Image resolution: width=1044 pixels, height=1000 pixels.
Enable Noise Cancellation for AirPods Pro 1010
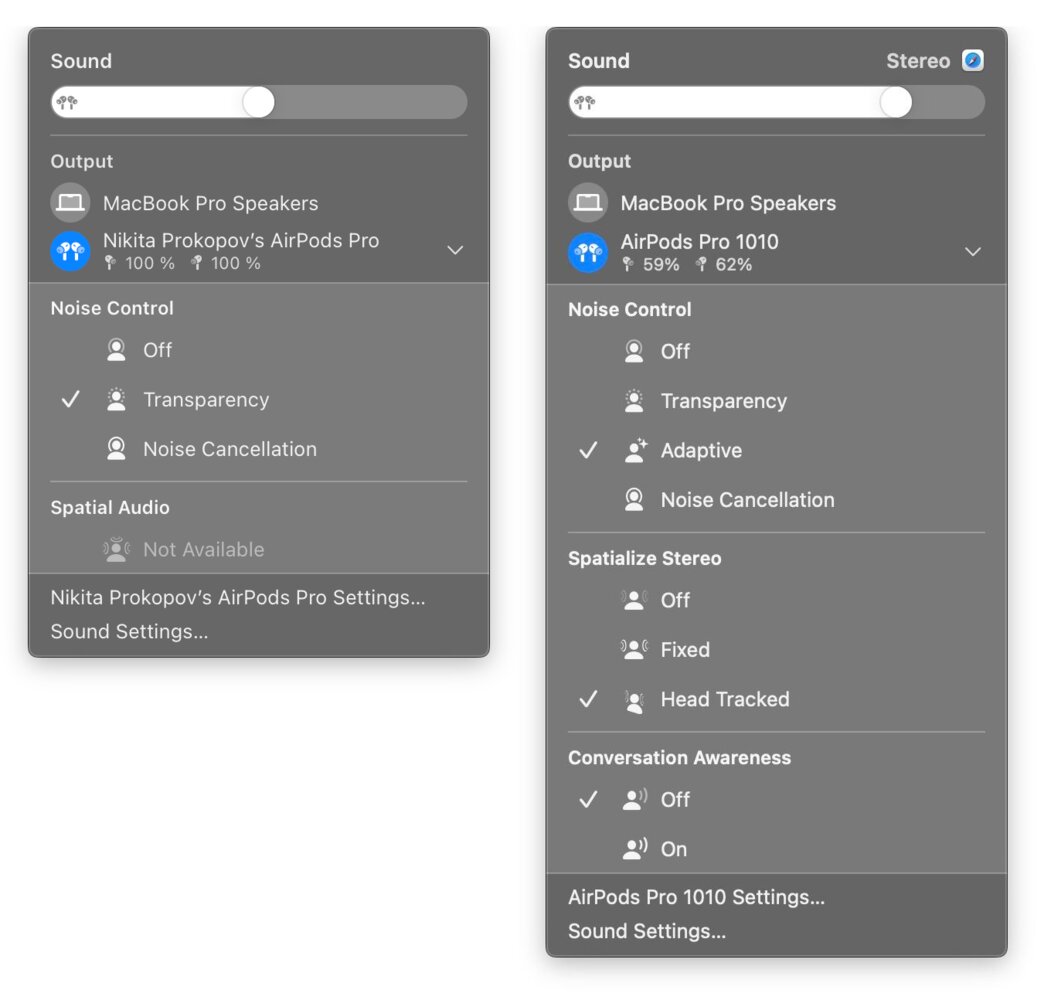[x=776, y=500]
